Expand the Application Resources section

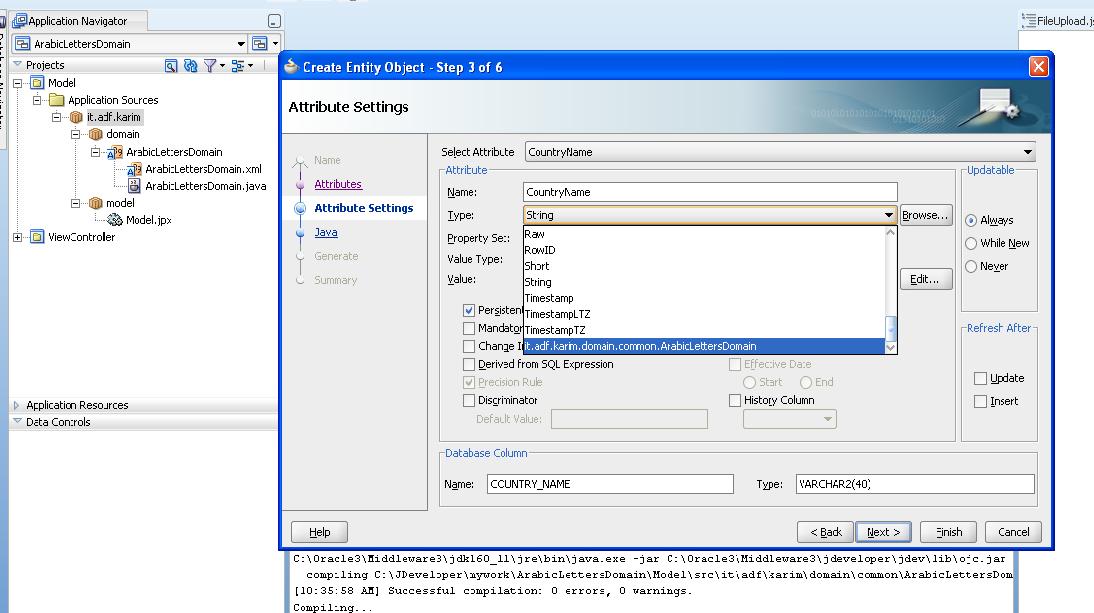17,405
